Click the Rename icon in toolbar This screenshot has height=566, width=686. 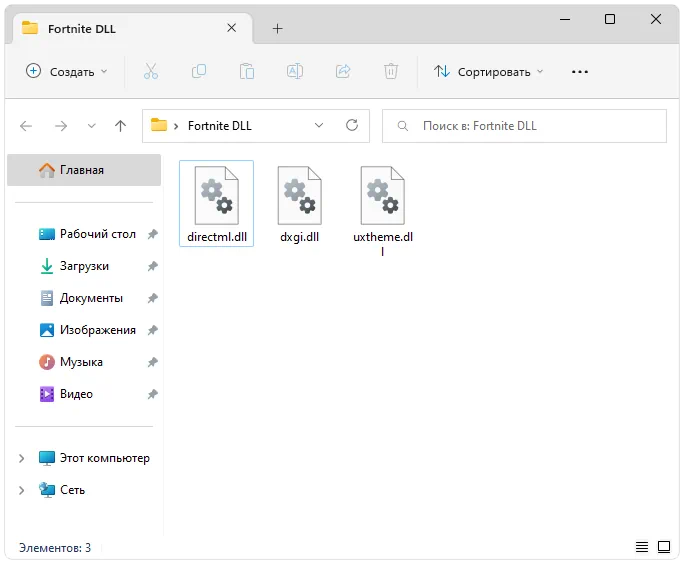tap(295, 71)
